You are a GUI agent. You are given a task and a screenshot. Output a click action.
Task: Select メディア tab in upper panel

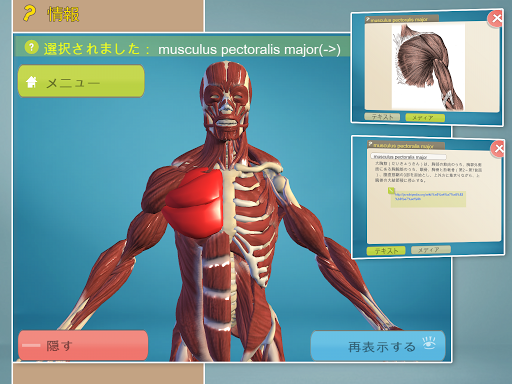pyautogui.click(x=425, y=118)
